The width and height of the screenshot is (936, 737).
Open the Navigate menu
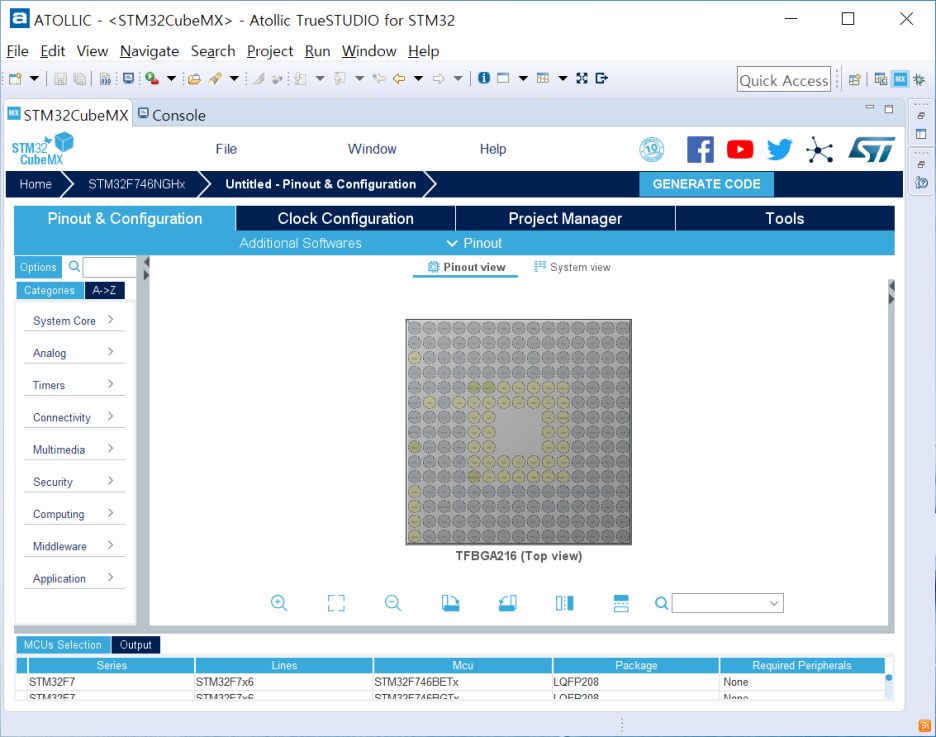click(x=149, y=51)
